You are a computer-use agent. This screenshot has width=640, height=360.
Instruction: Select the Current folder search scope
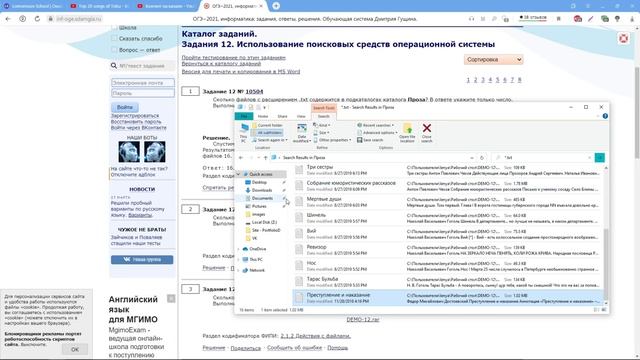267,125
